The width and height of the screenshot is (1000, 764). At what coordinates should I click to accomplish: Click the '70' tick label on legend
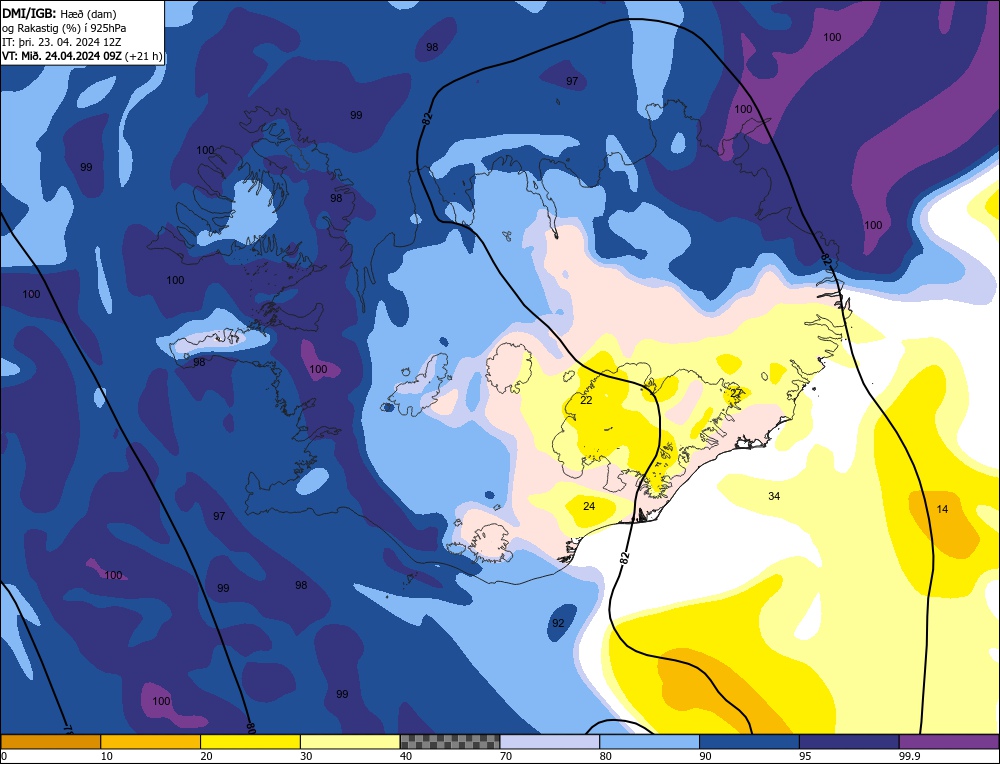click(x=506, y=756)
